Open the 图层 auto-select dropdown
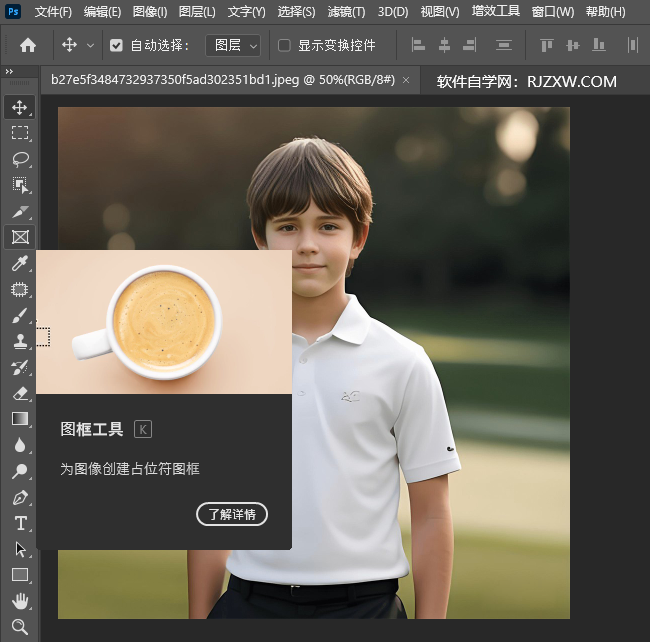This screenshot has height=642, width=650. pos(232,45)
